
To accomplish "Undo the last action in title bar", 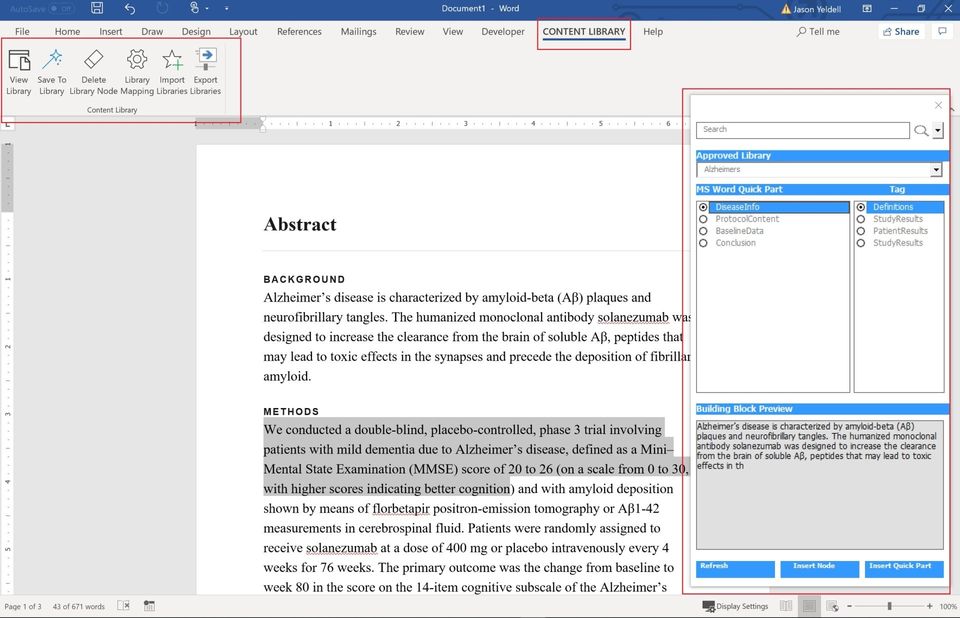I will pos(130,8).
